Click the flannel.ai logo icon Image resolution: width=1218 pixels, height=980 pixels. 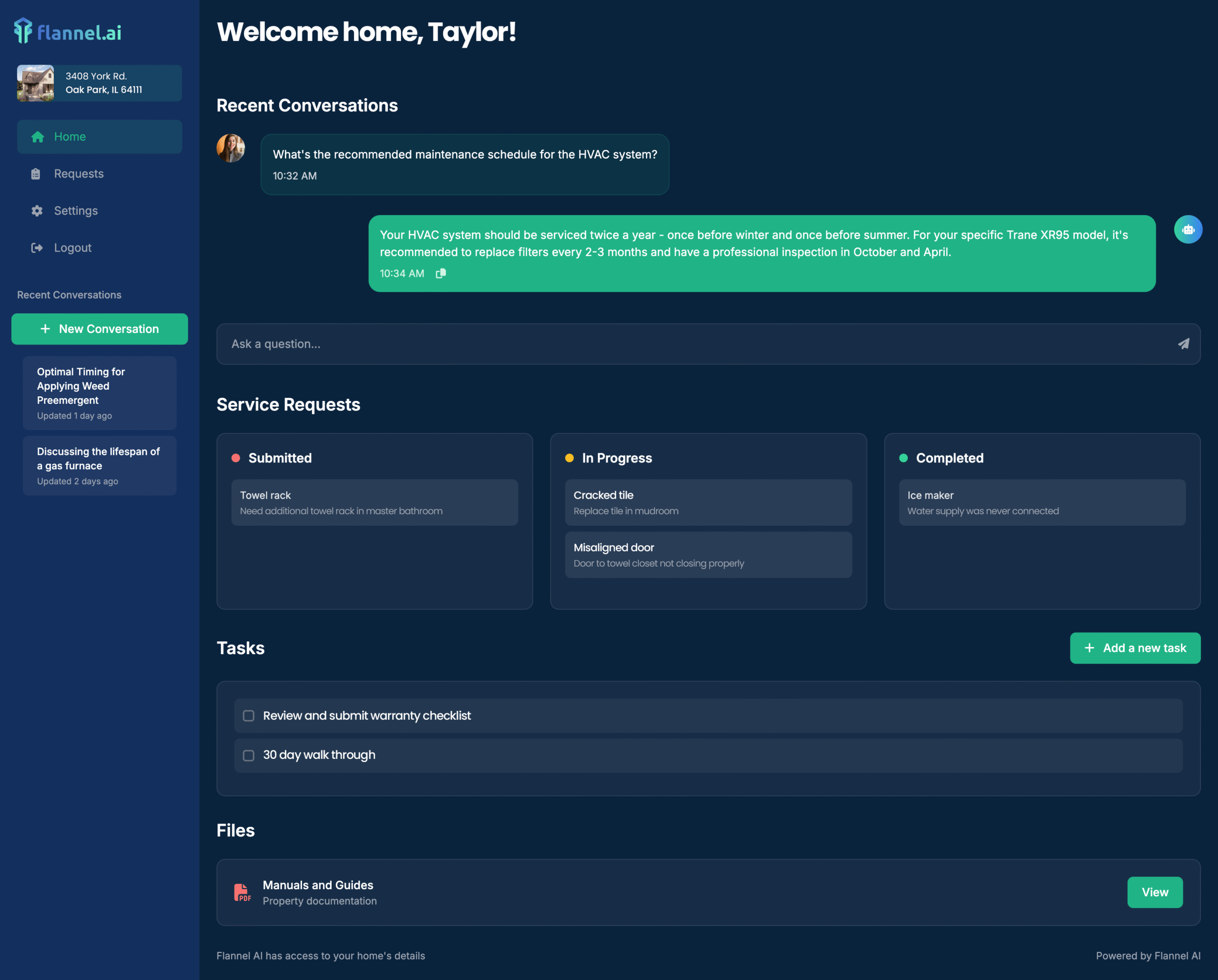click(x=23, y=31)
